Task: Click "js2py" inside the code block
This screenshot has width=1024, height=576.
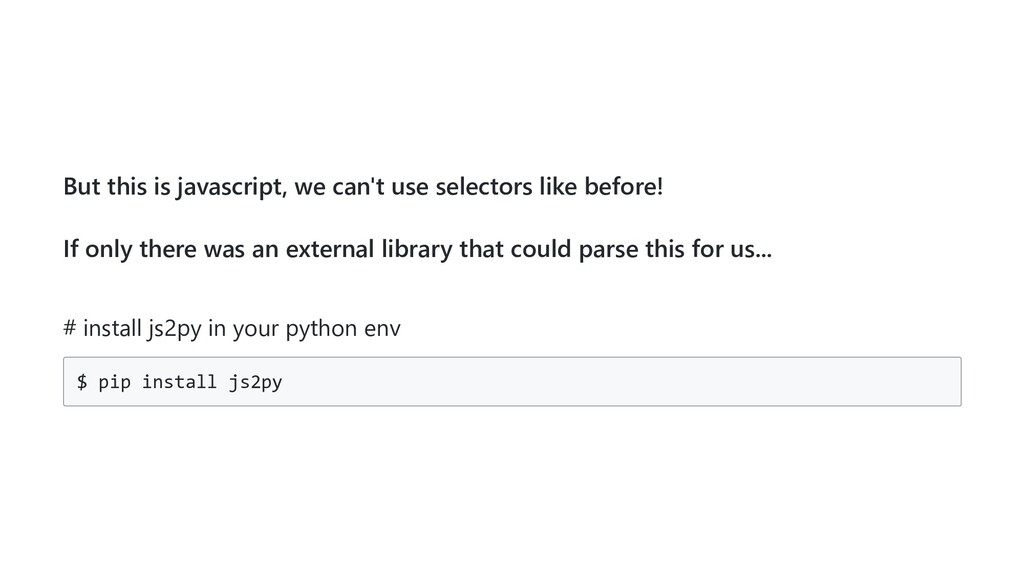Action: coord(255,381)
